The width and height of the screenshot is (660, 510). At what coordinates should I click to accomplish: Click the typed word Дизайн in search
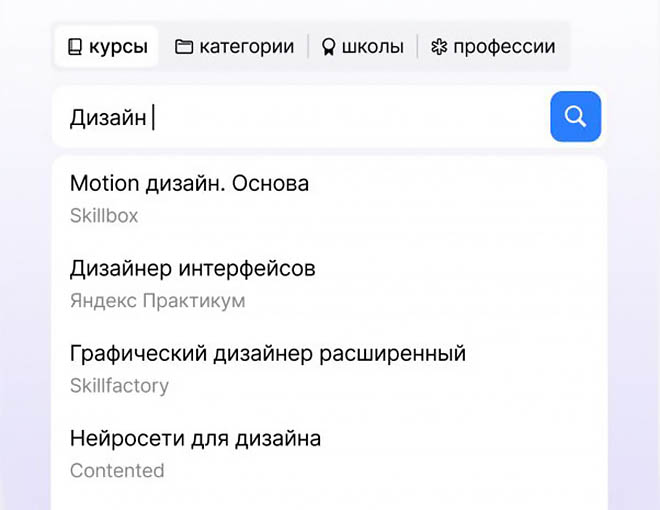[108, 118]
